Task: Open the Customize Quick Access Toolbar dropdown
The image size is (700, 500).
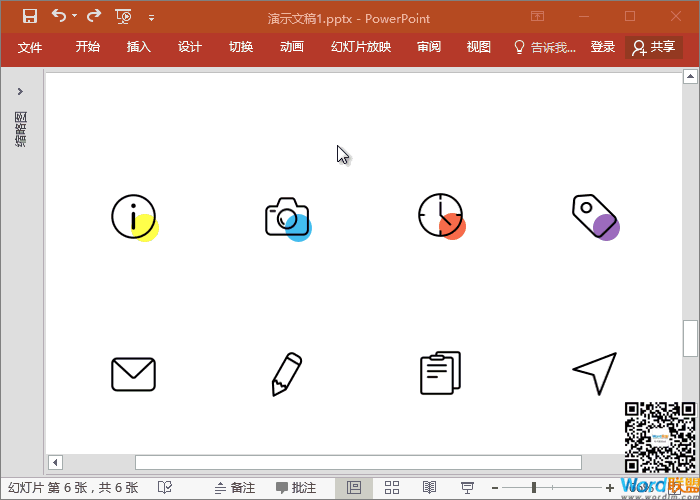Action: 151,17
